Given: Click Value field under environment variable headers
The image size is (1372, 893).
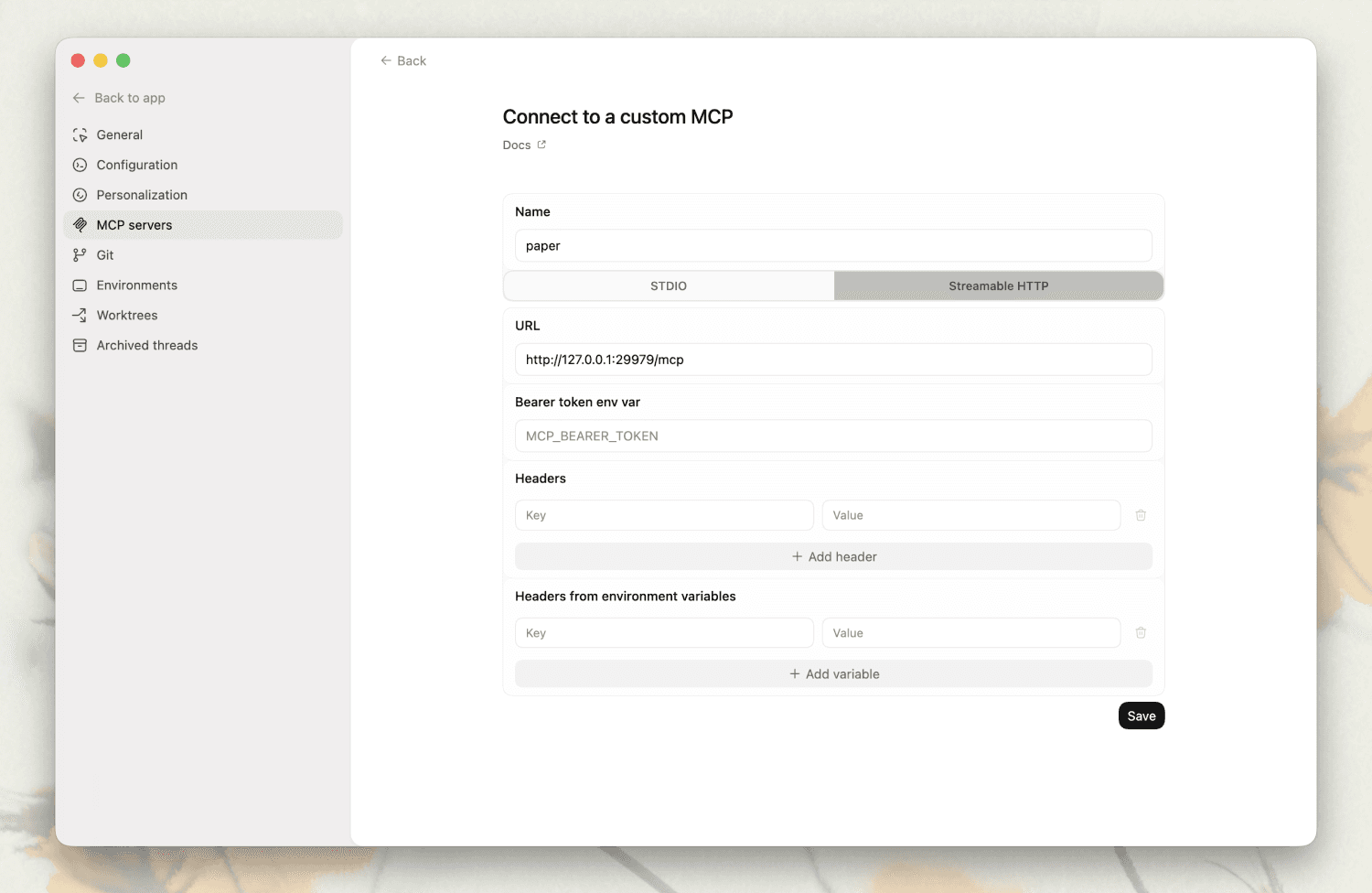Looking at the screenshot, I should [x=971, y=632].
